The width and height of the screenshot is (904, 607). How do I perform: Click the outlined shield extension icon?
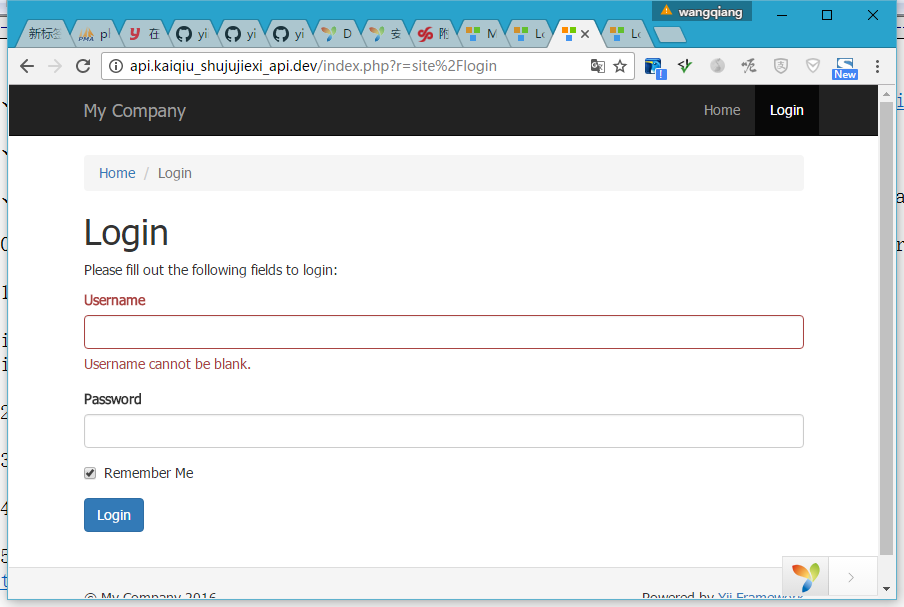pyautogui.click(x=813, y=66)
